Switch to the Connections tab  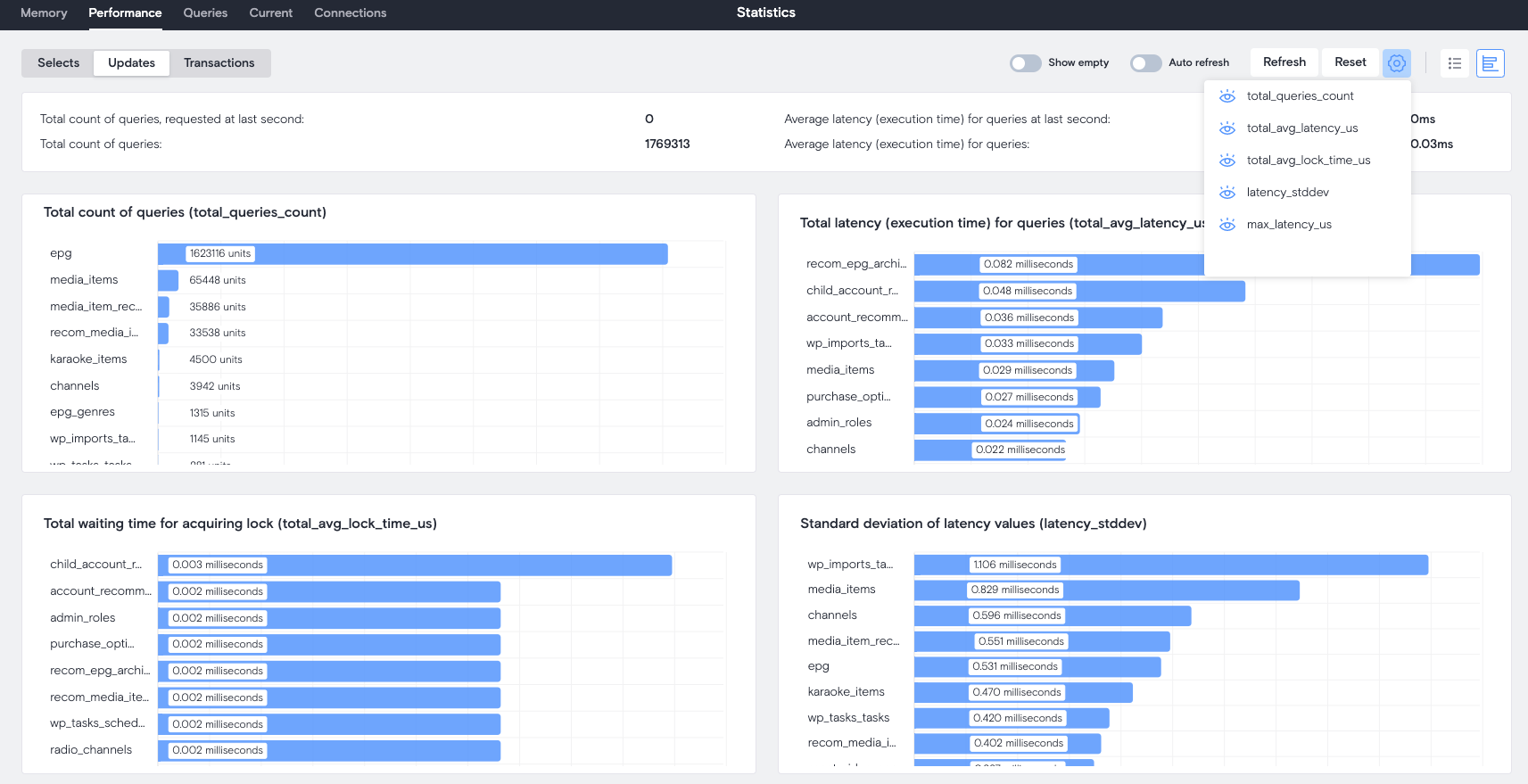tap(350, 13)
